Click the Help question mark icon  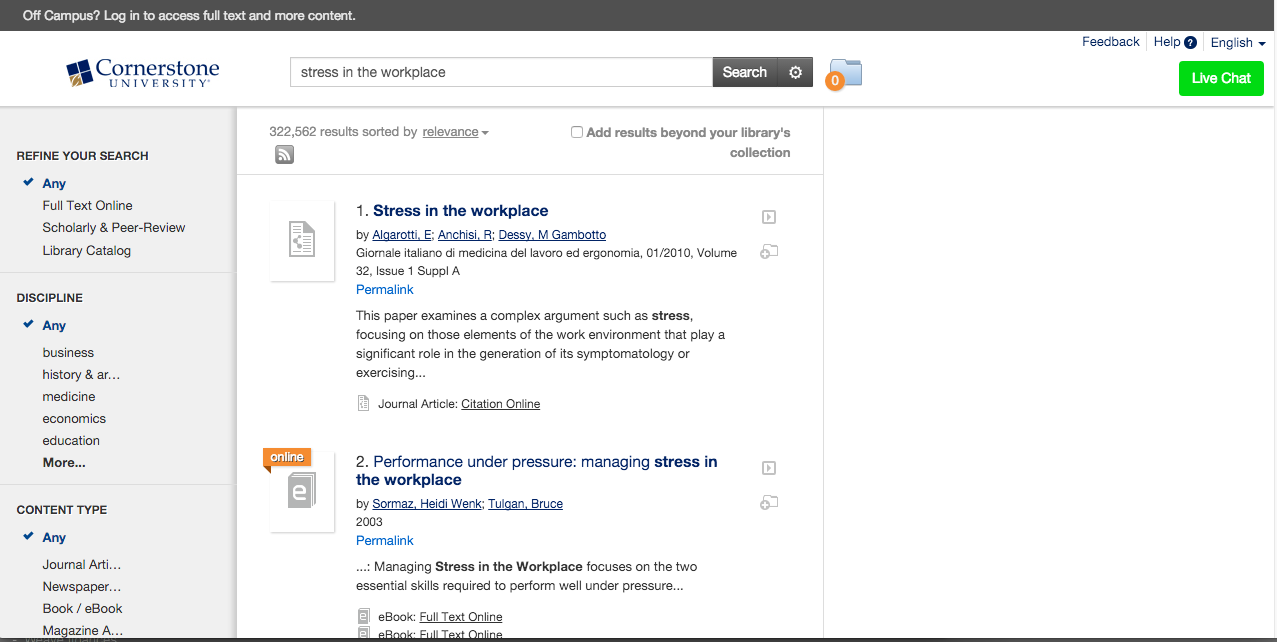[1190, 43]
